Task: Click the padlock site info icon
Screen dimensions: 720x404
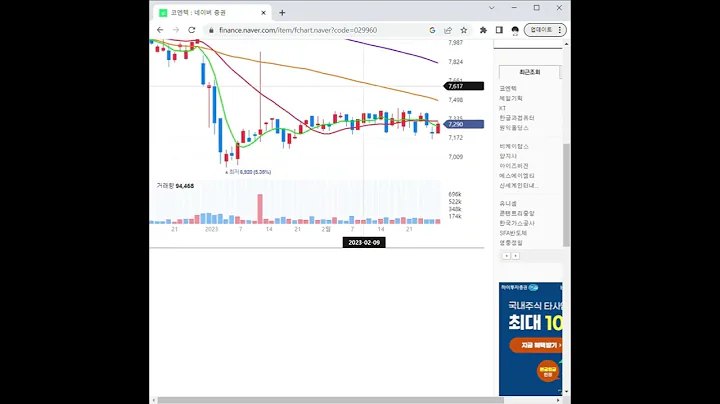Action: (x=211, y=30)
